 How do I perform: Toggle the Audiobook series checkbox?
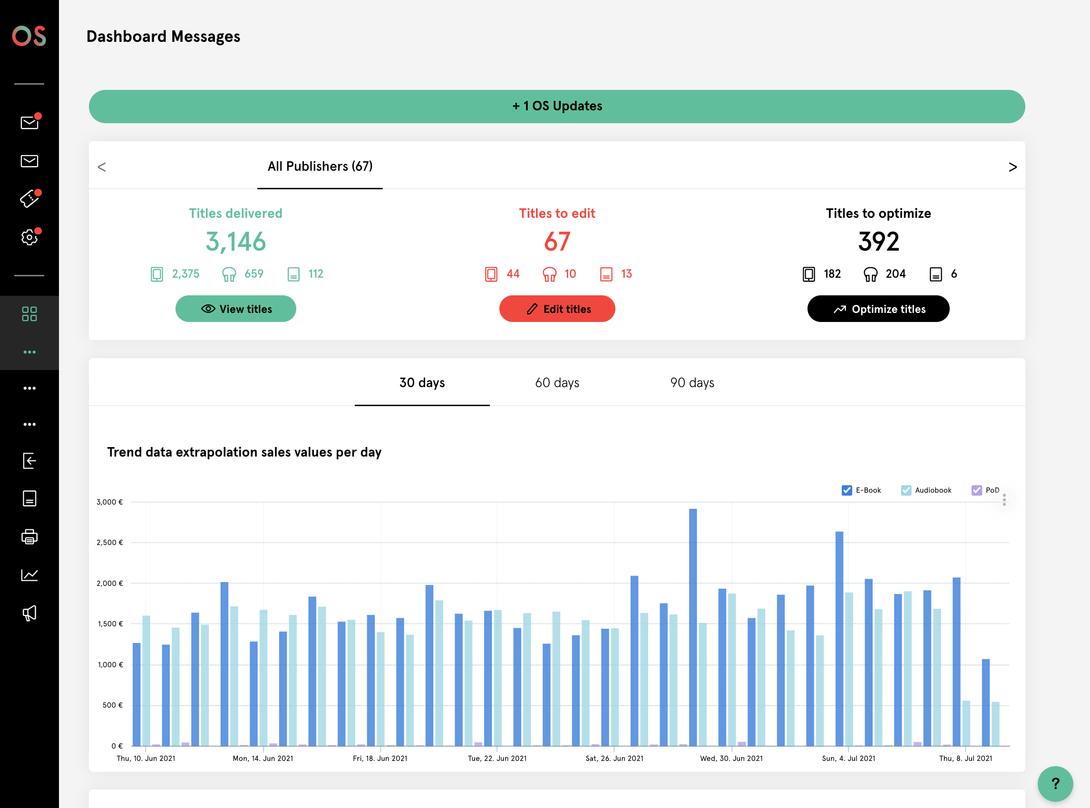[906, 490]
